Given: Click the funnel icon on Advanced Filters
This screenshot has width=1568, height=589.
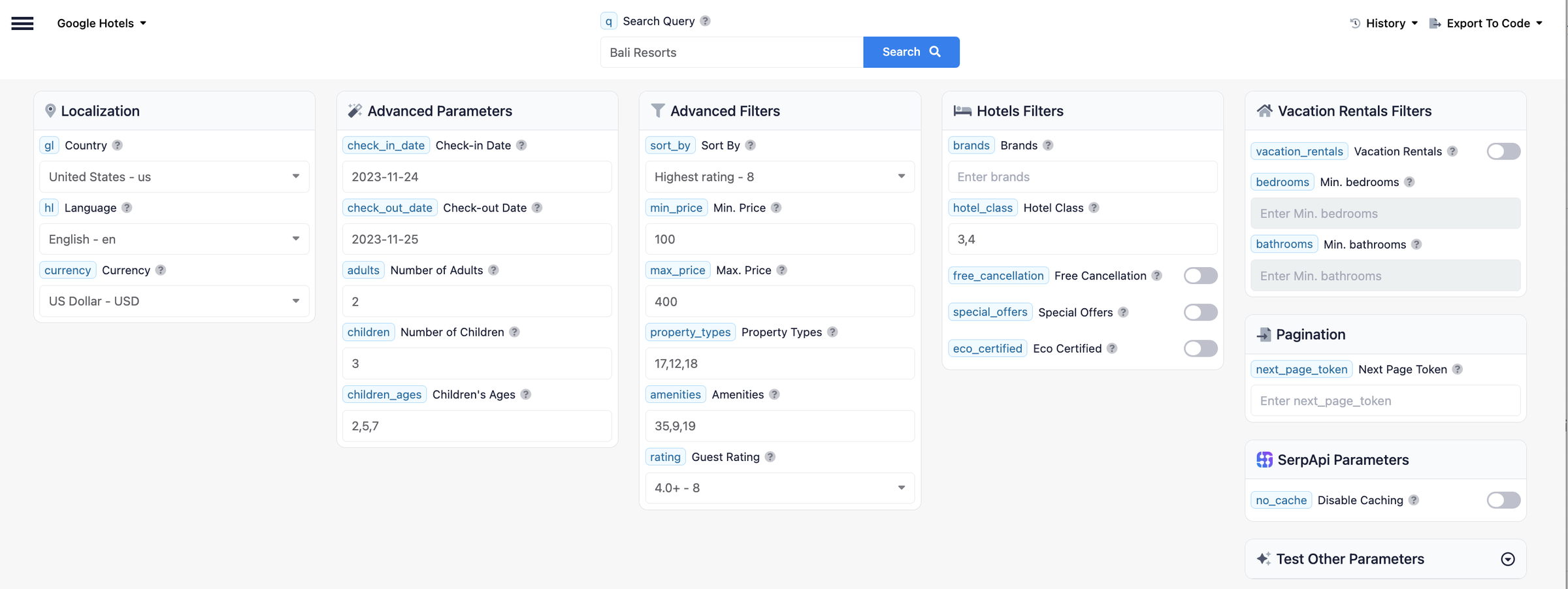Looking at the screenshot, I should (x=657, y=110).
